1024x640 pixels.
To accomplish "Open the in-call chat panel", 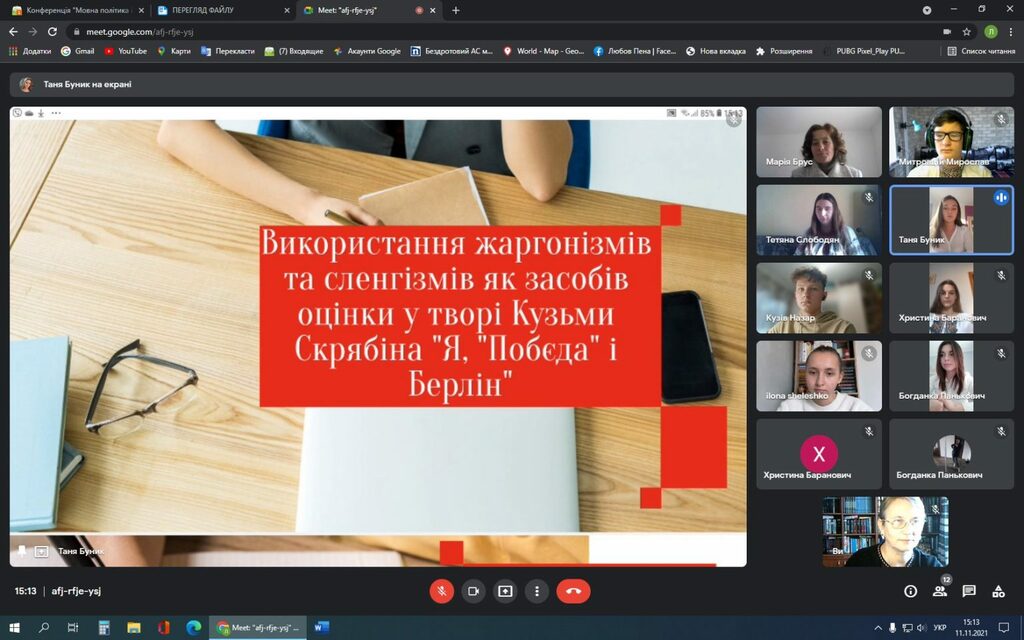I will tap(969, 591).
